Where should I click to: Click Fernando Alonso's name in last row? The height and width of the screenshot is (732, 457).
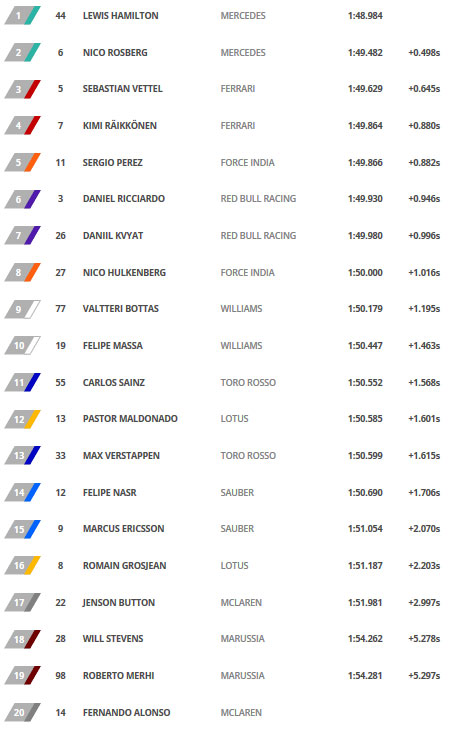(127, 713)
